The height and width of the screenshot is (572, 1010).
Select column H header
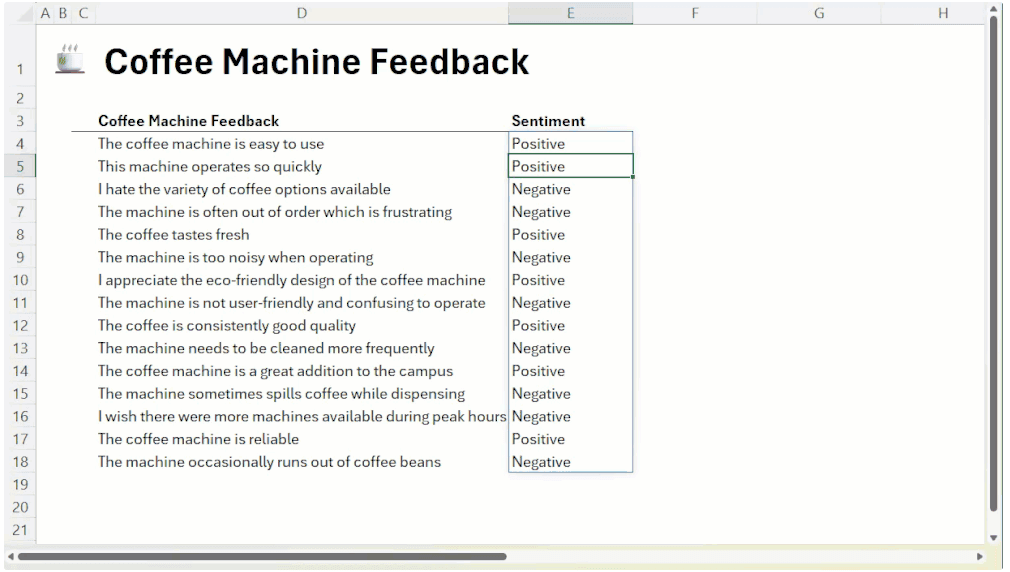coord(942,13)
